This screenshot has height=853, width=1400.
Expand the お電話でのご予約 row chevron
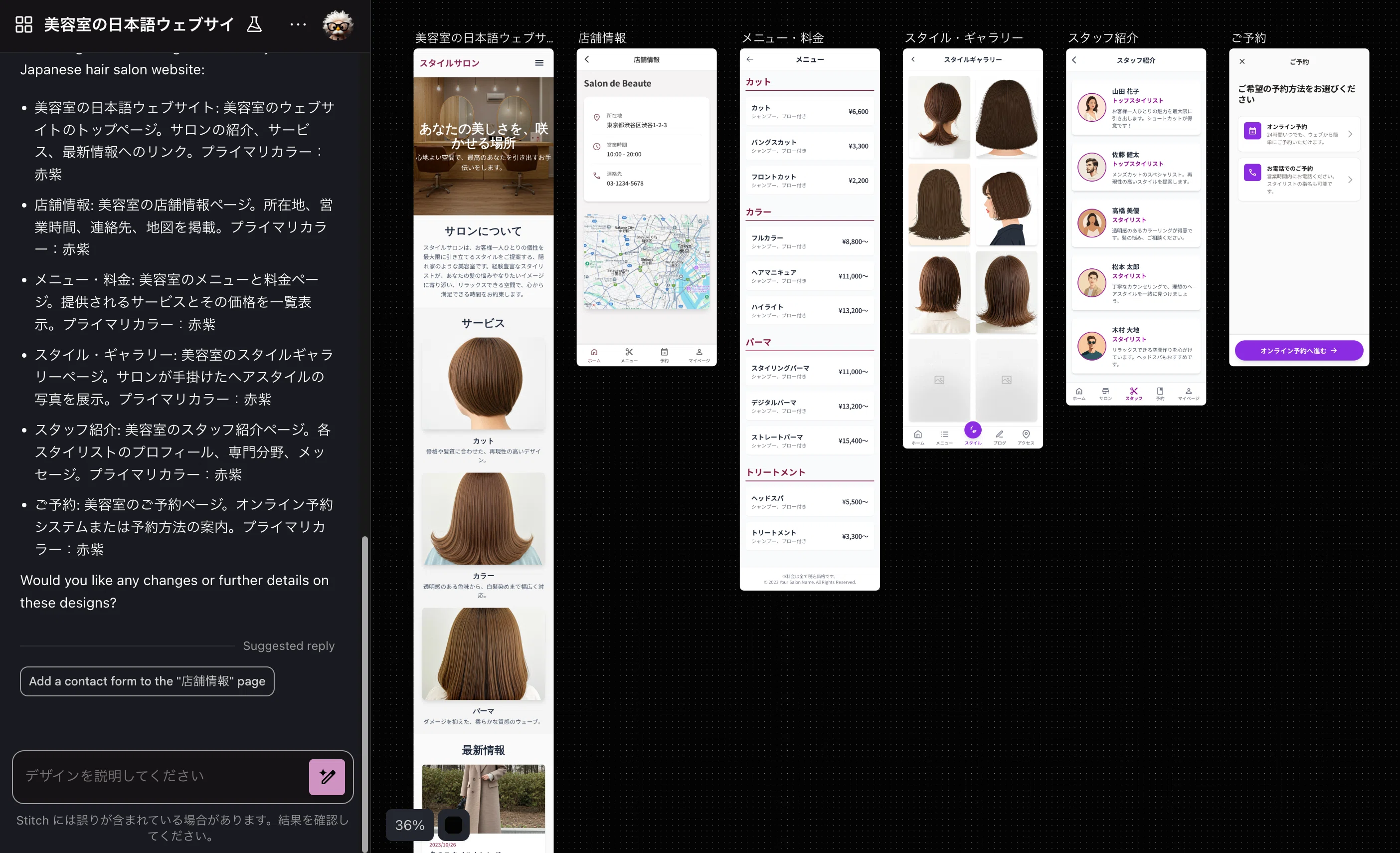tap(1351, 180)
